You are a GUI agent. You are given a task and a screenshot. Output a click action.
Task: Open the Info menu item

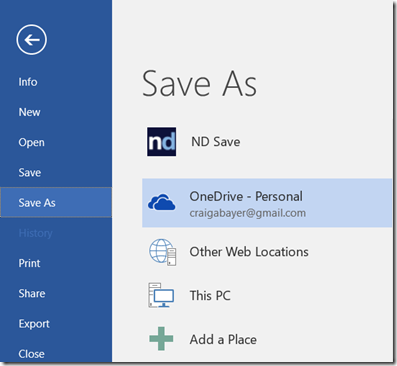[28, 82]
